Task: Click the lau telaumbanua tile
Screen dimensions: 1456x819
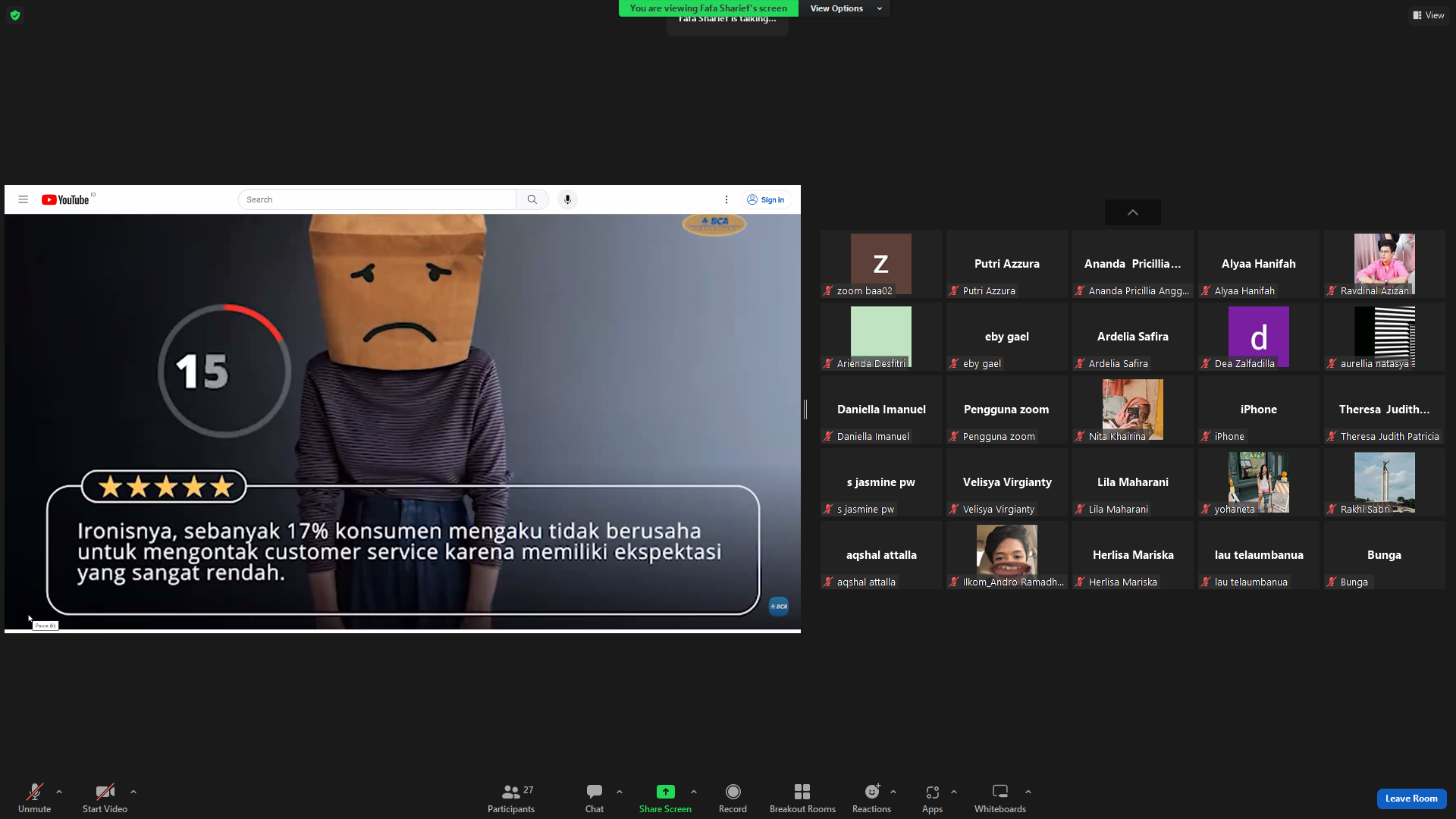Action: point(1259,555)
